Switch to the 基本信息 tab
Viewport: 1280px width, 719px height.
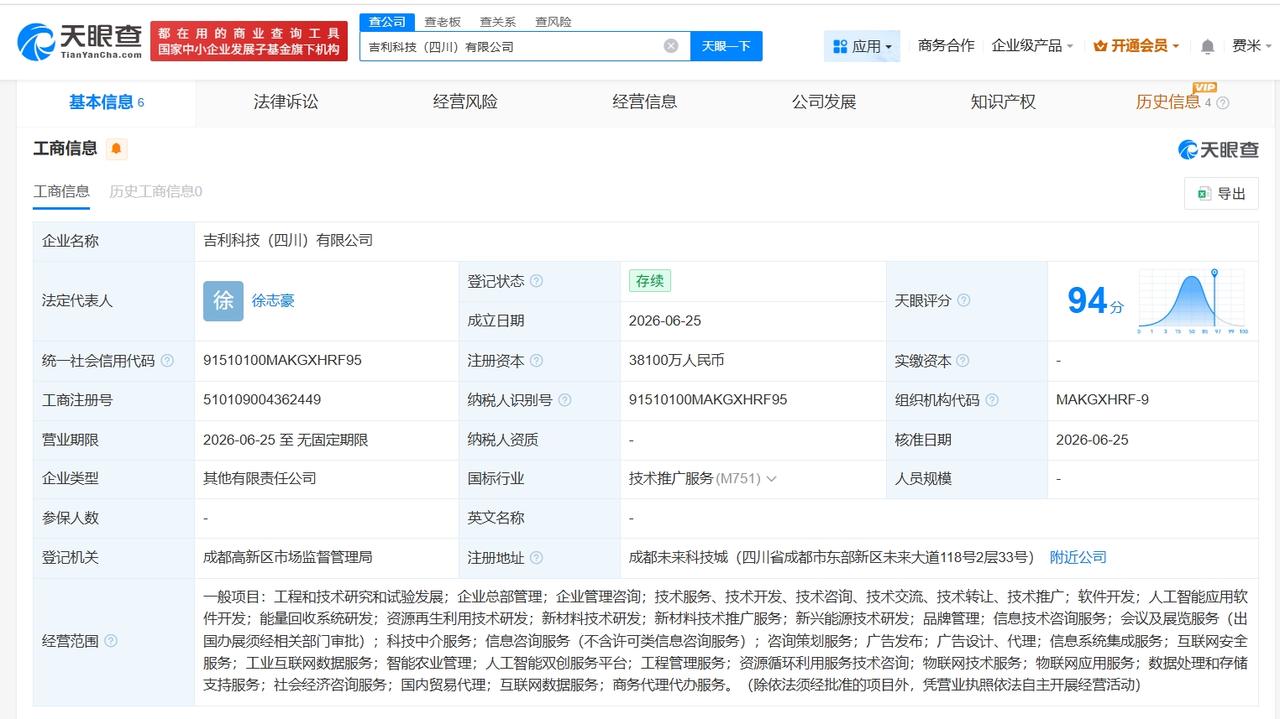(x=106, y=102)
